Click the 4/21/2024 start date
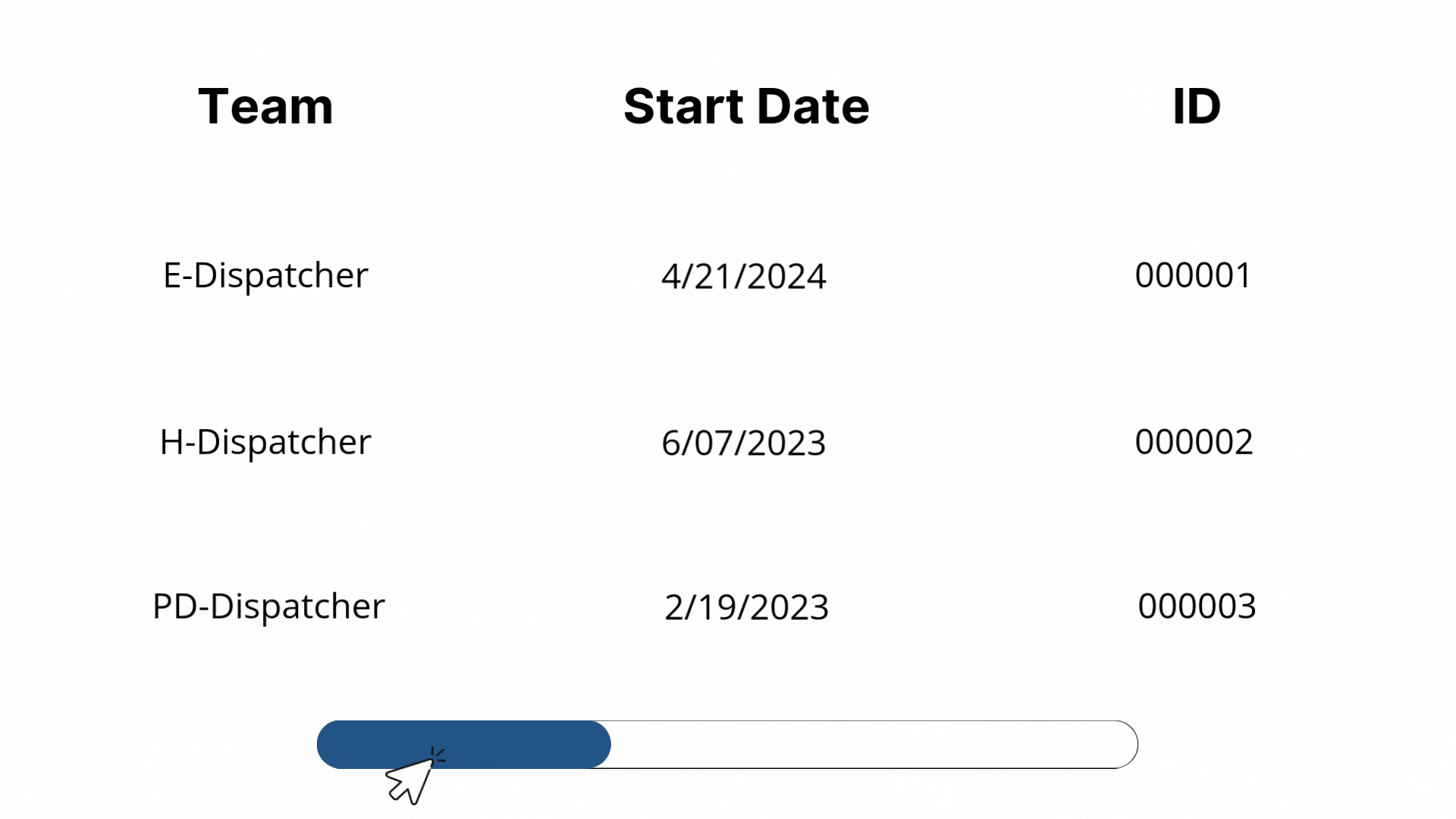The height and width of the screenshot is (819, 1456). point(744,277)
